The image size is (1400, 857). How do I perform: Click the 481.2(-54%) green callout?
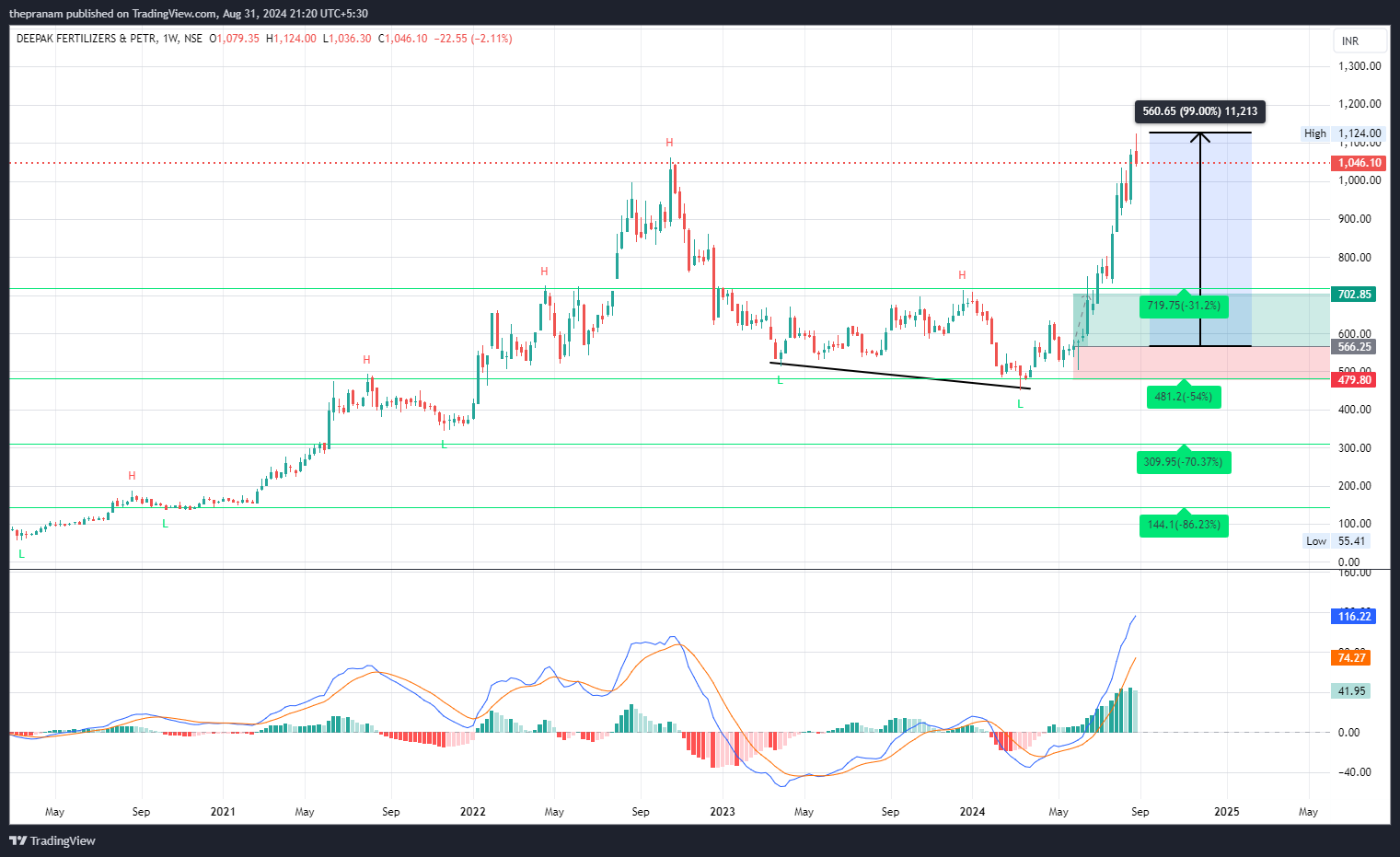tap(1183, 397)
